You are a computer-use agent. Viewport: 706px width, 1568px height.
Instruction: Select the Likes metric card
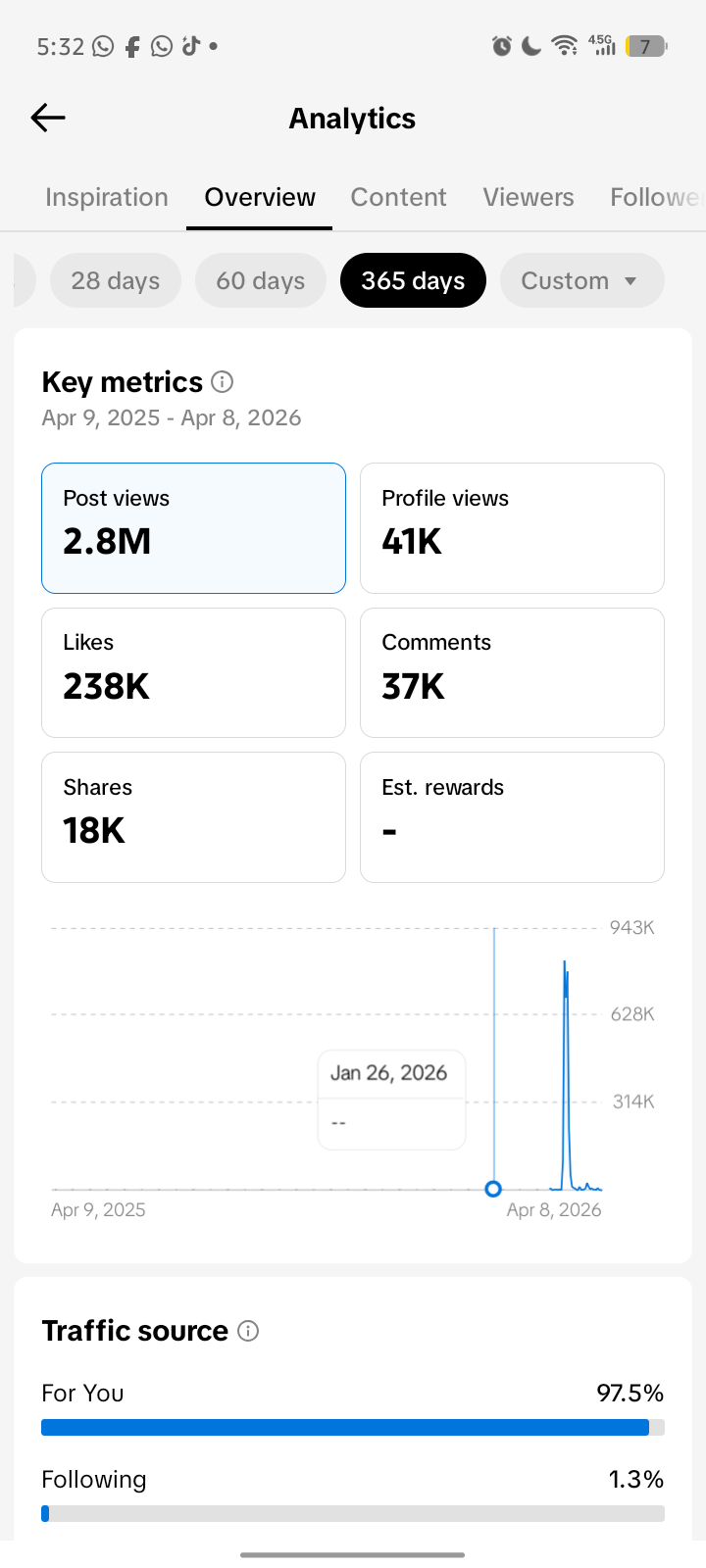coord(193,672)
